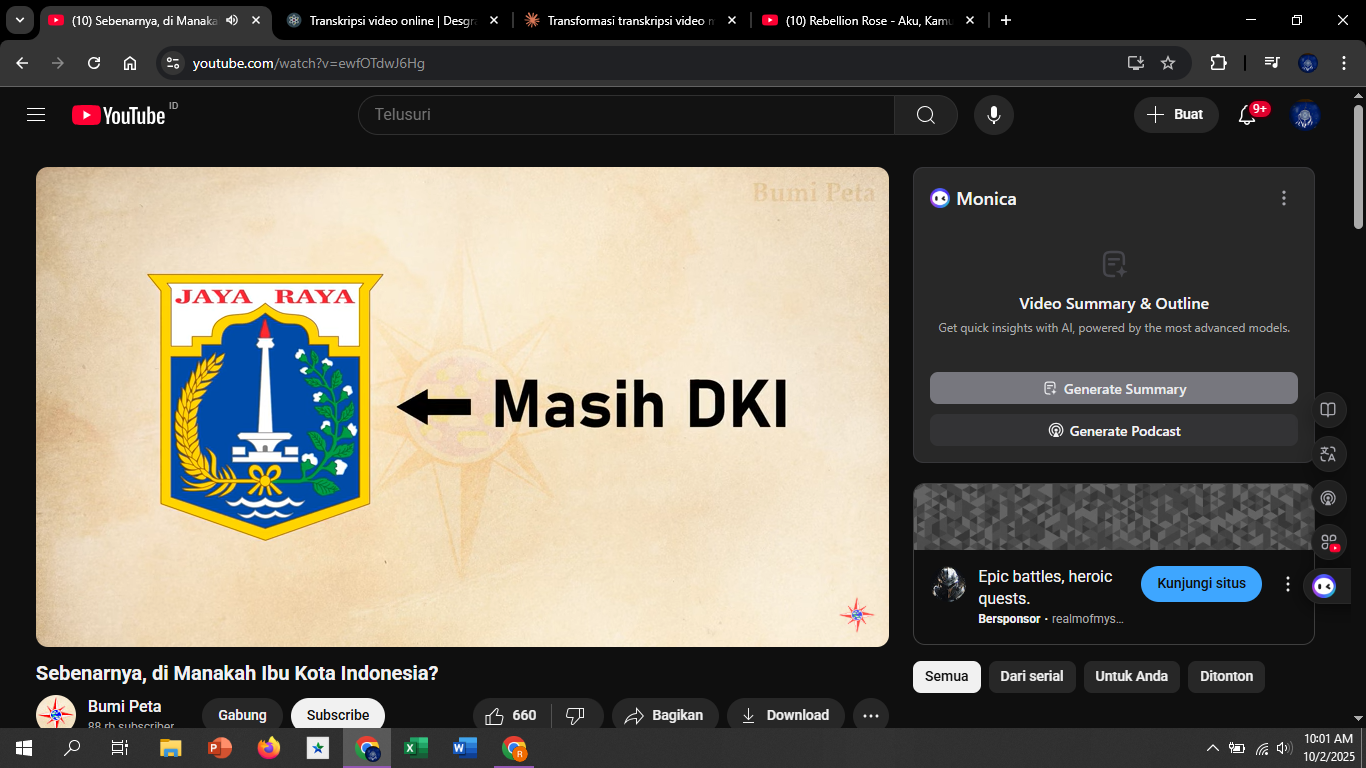Image resolution: width=1366 pixels, height=768 pixels.
Task: Open Excel from the taskbar
Action: (415, 747)
